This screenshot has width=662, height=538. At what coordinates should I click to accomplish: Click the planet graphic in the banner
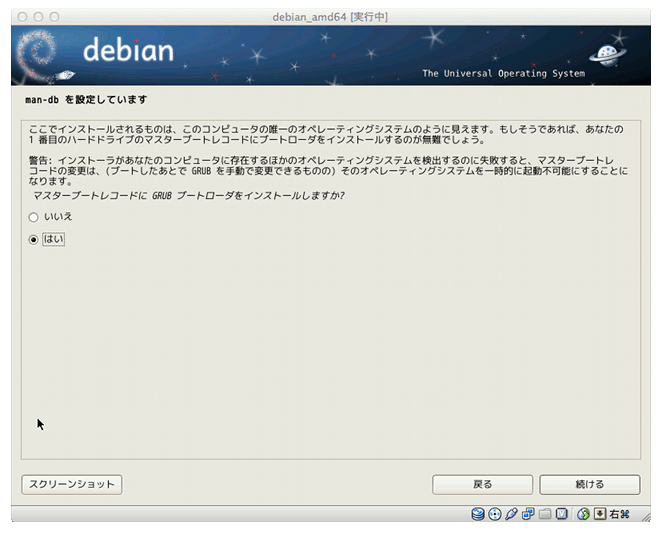coord(608,55)
